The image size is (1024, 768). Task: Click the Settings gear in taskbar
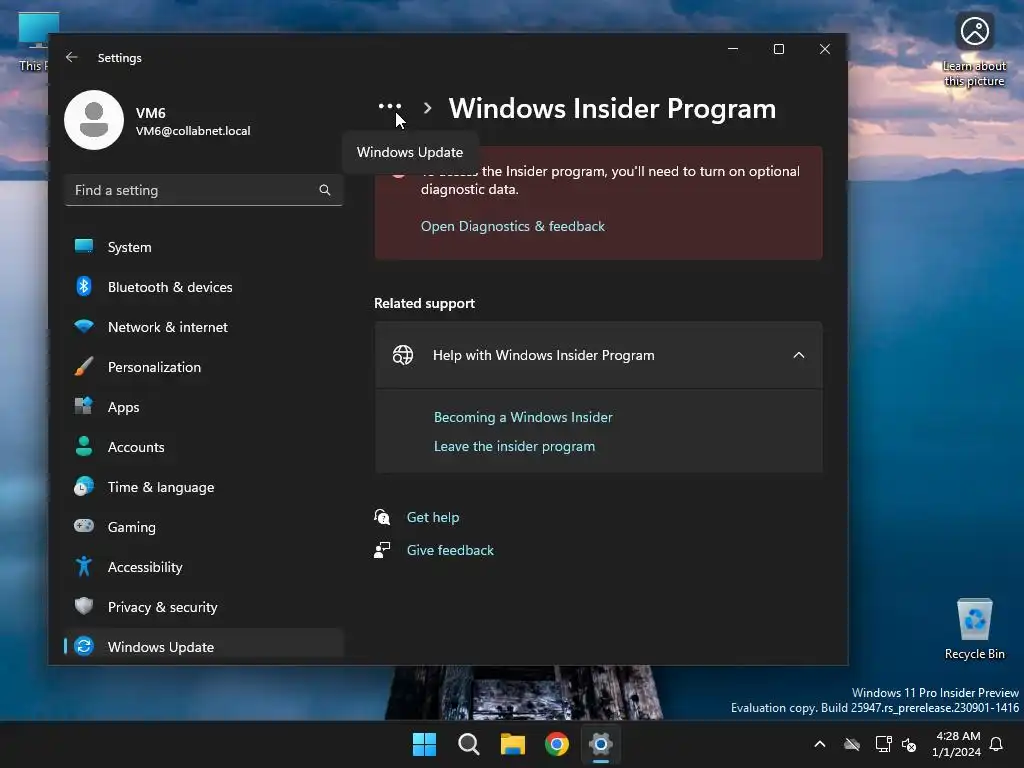click(601, 744)
